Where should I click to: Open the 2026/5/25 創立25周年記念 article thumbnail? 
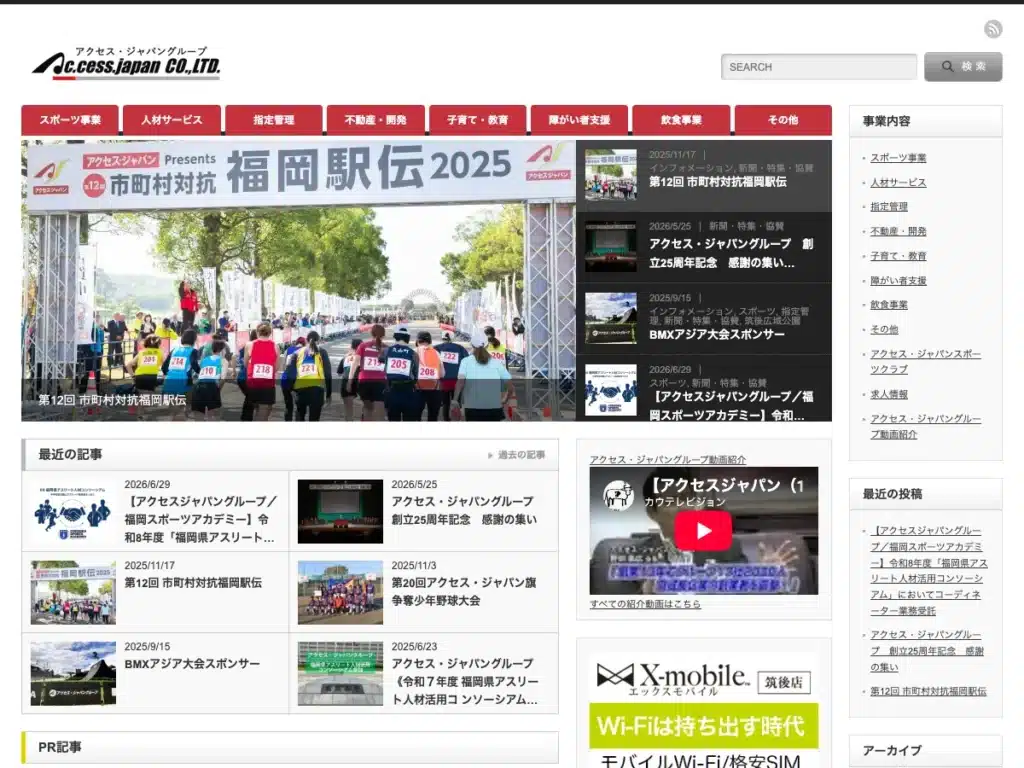(x=340, y=511)
